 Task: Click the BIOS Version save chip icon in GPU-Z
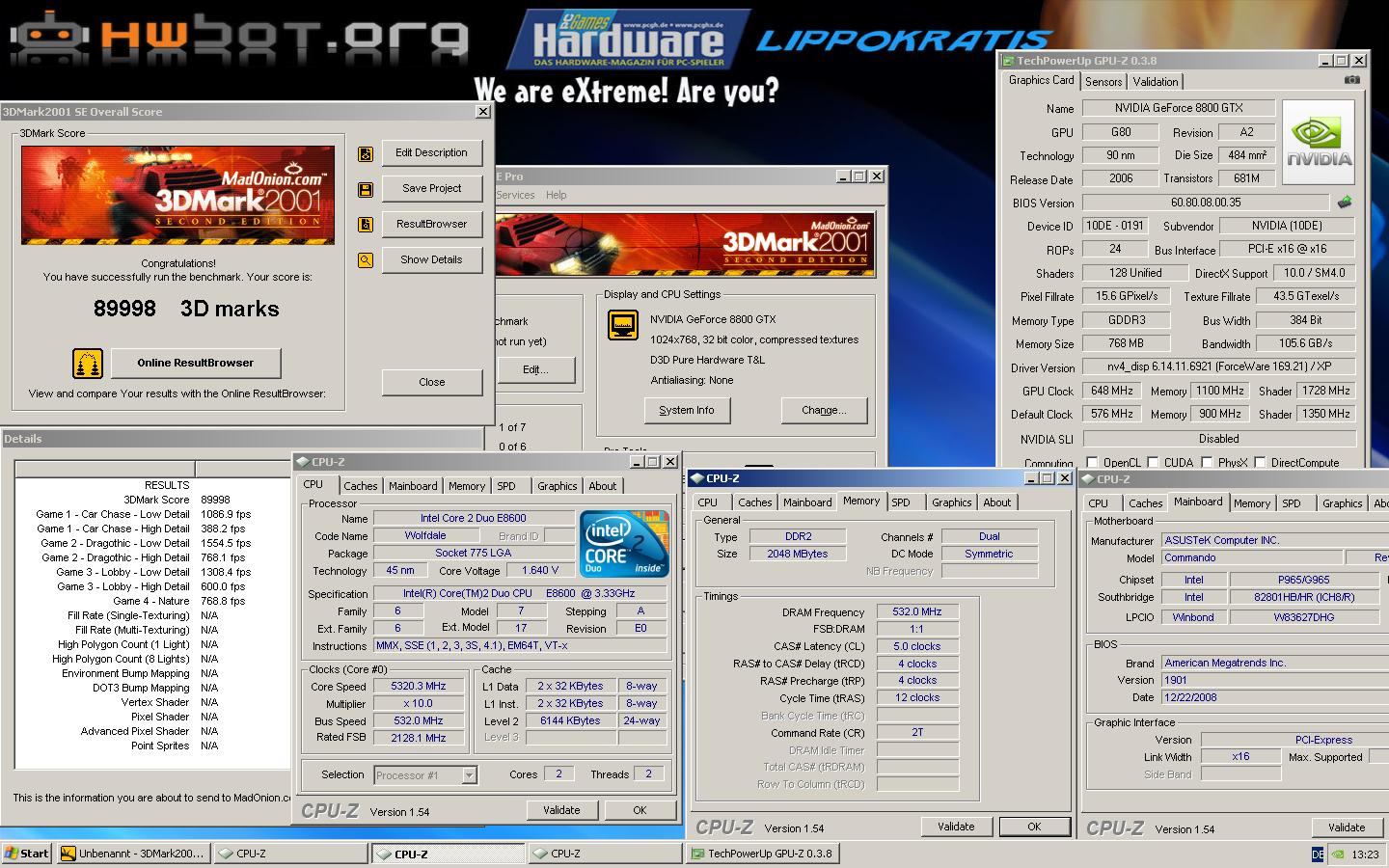[x=1345, y=203]
